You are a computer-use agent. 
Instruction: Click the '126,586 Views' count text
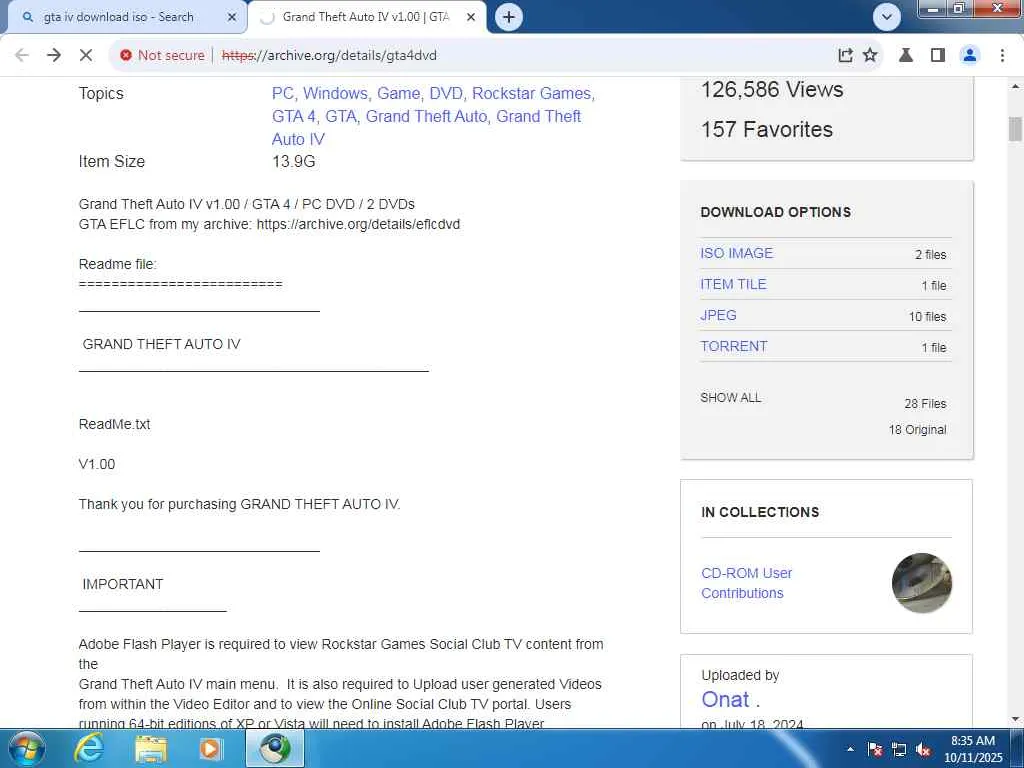772,89
